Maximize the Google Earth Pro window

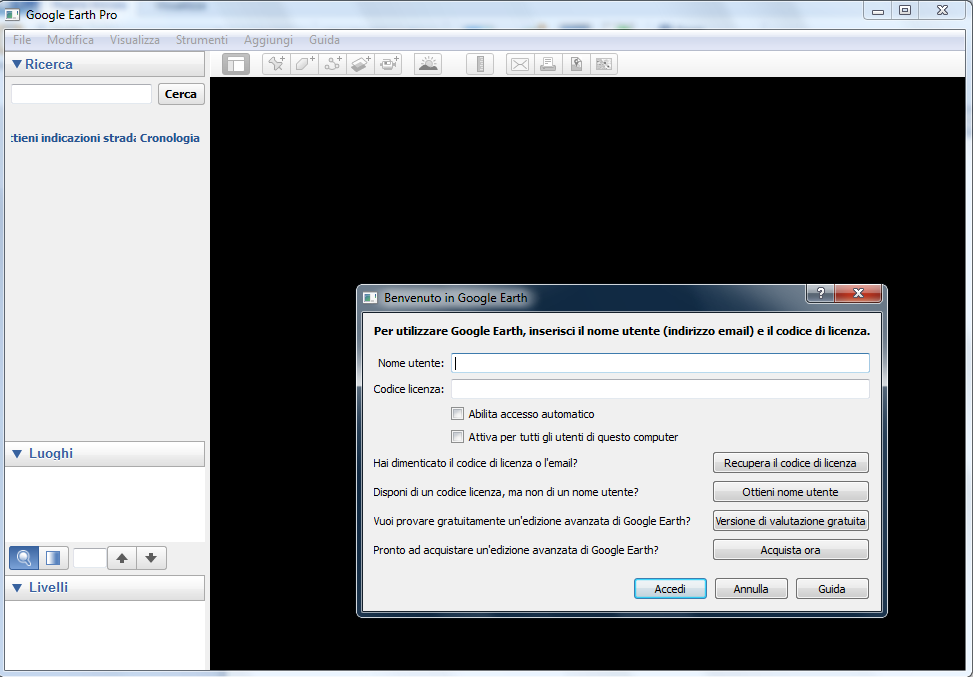tap(905, 10)
